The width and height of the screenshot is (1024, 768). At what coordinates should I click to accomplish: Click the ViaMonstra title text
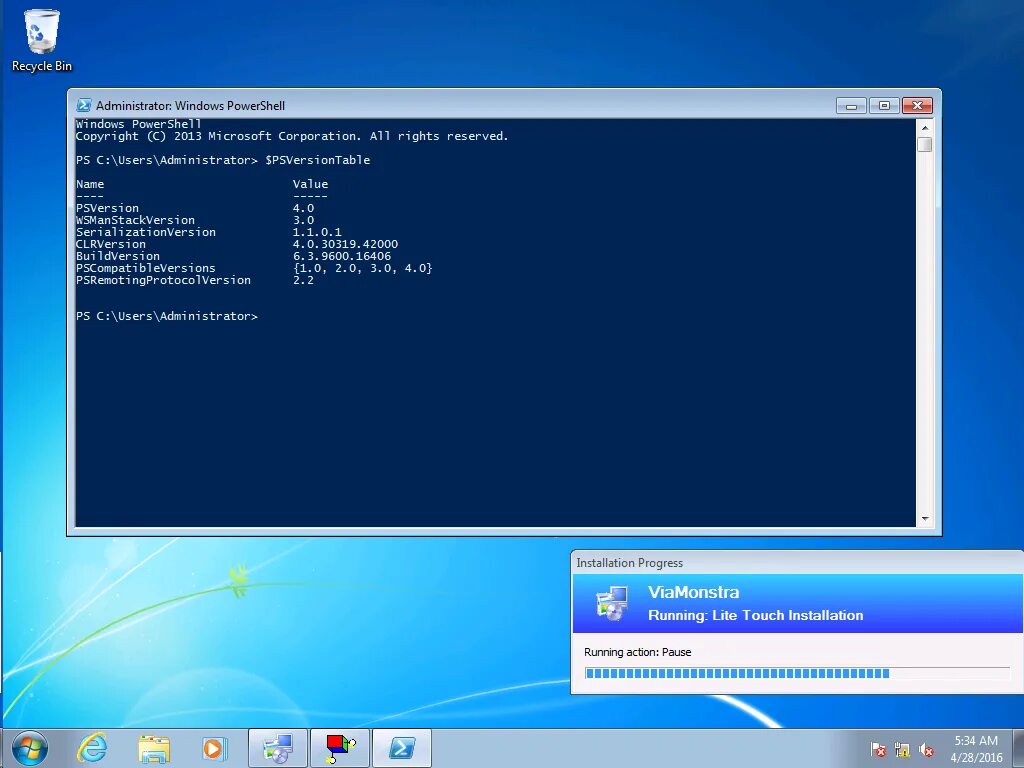[694, 592]
